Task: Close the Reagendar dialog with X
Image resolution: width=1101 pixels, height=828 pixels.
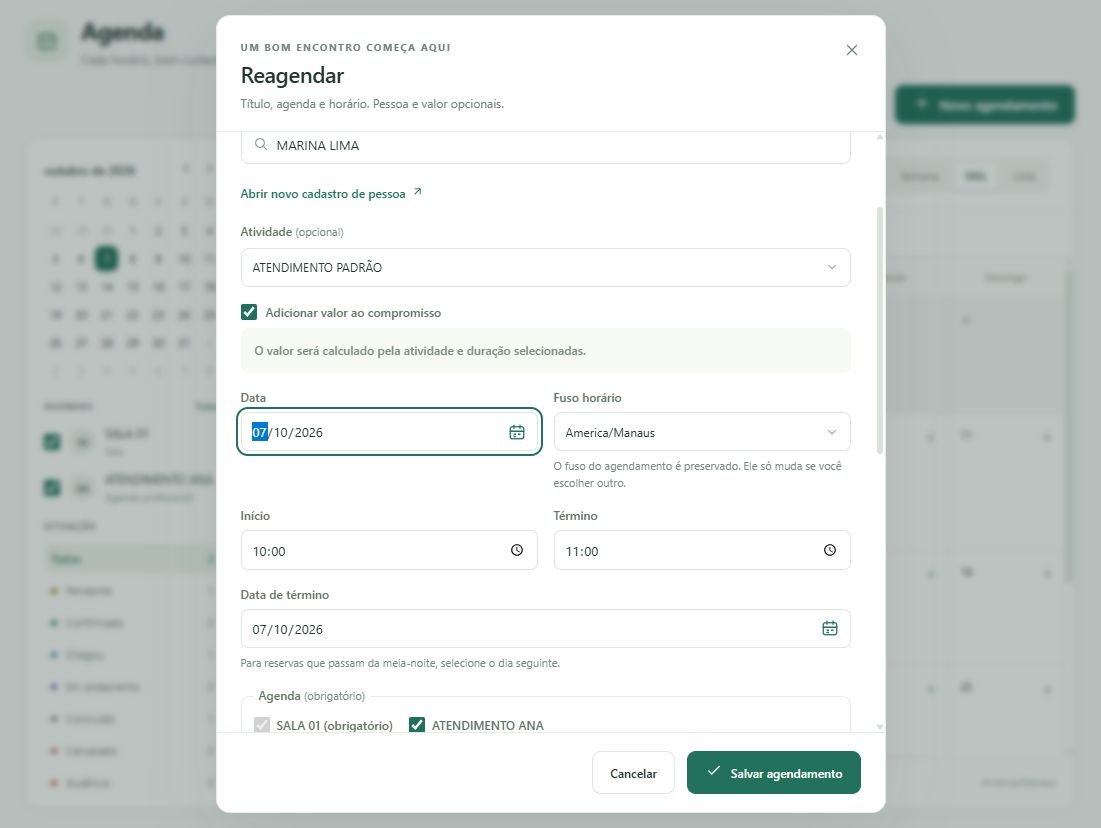Action: click(x=851, y=50)
